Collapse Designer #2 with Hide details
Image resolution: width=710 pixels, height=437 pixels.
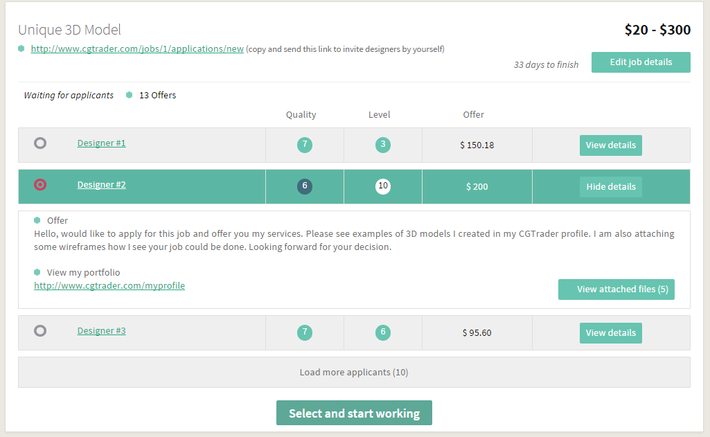click(x=610, y=187)
